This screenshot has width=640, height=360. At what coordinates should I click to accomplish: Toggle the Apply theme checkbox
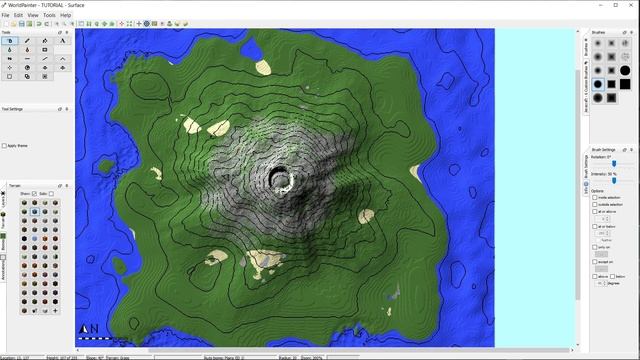point(4,146)
